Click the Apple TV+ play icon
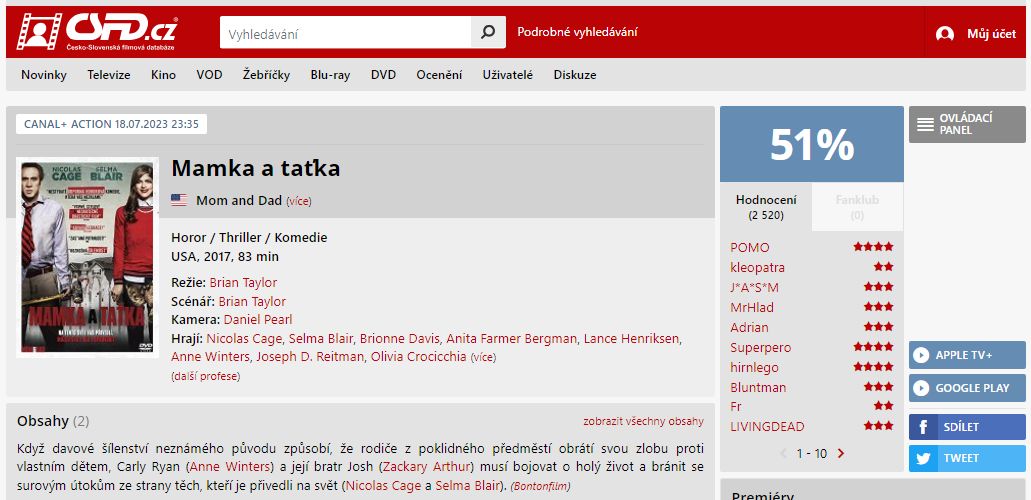 click(921, 355)
